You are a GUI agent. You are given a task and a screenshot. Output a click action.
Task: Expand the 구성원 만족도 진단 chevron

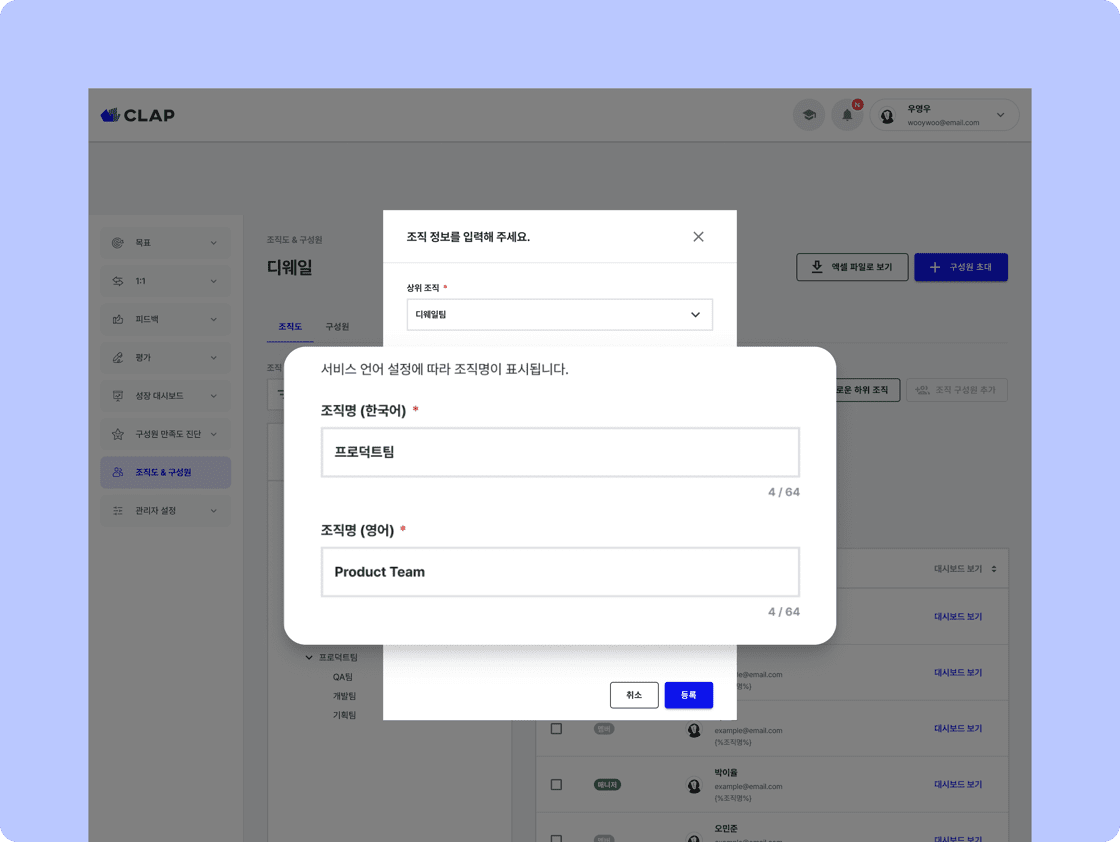(214, 434)
